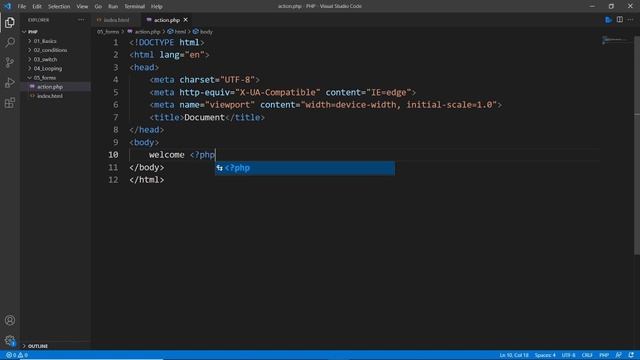Open the Search view icon
640x360 pixels.
(x=10, y=42)
